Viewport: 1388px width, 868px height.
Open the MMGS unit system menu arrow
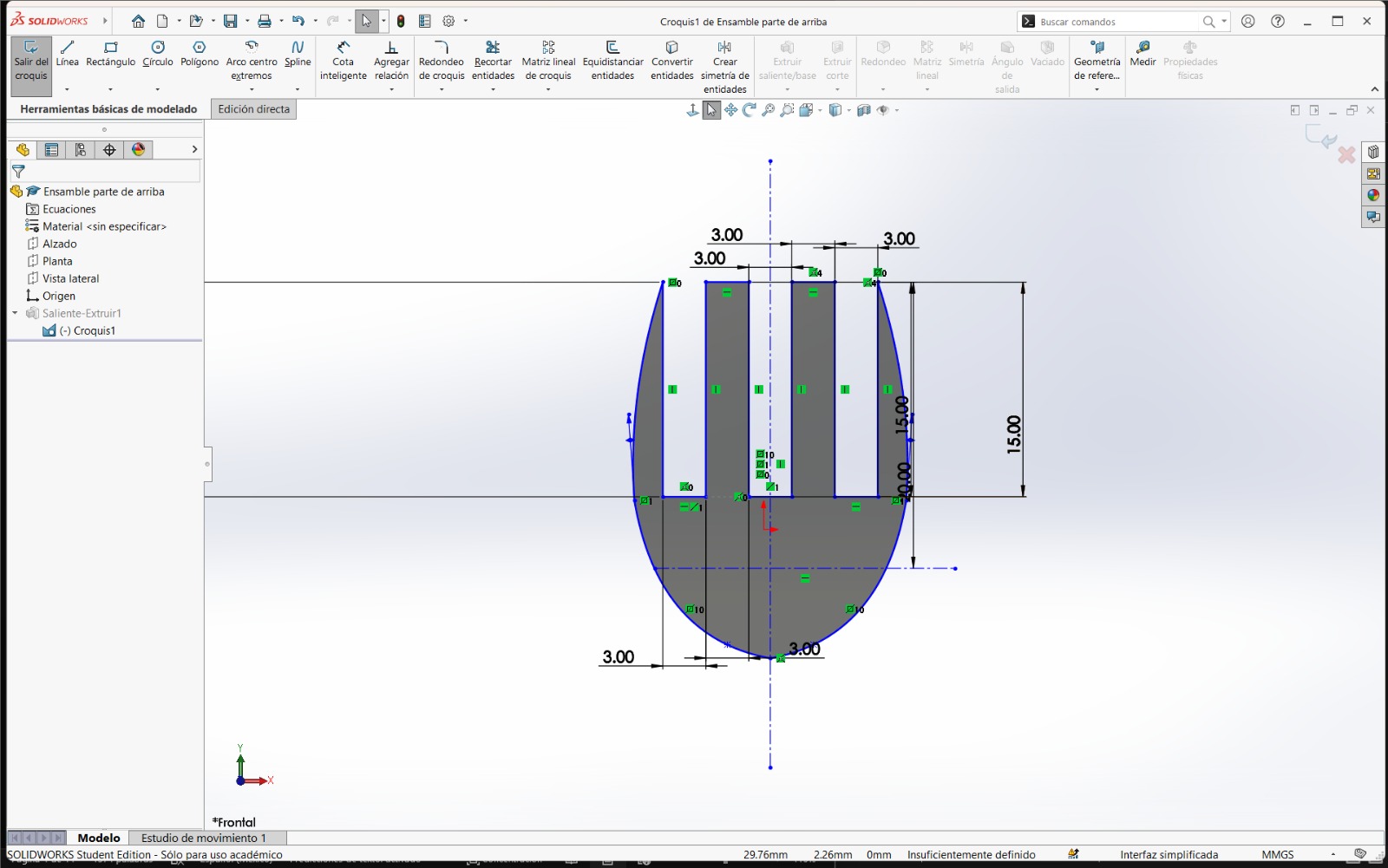[1333, 854]
